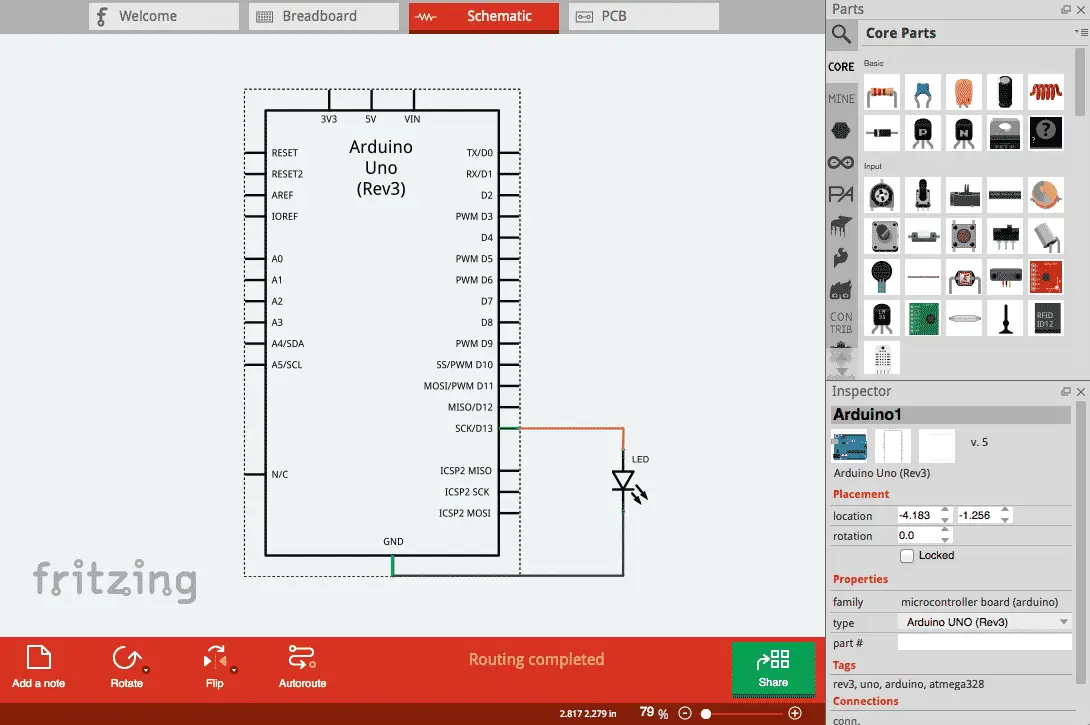This screenshot has width=1090, height=725.
Task: Select the MINE parts bin tab
Action: click(x=841, y=99)
